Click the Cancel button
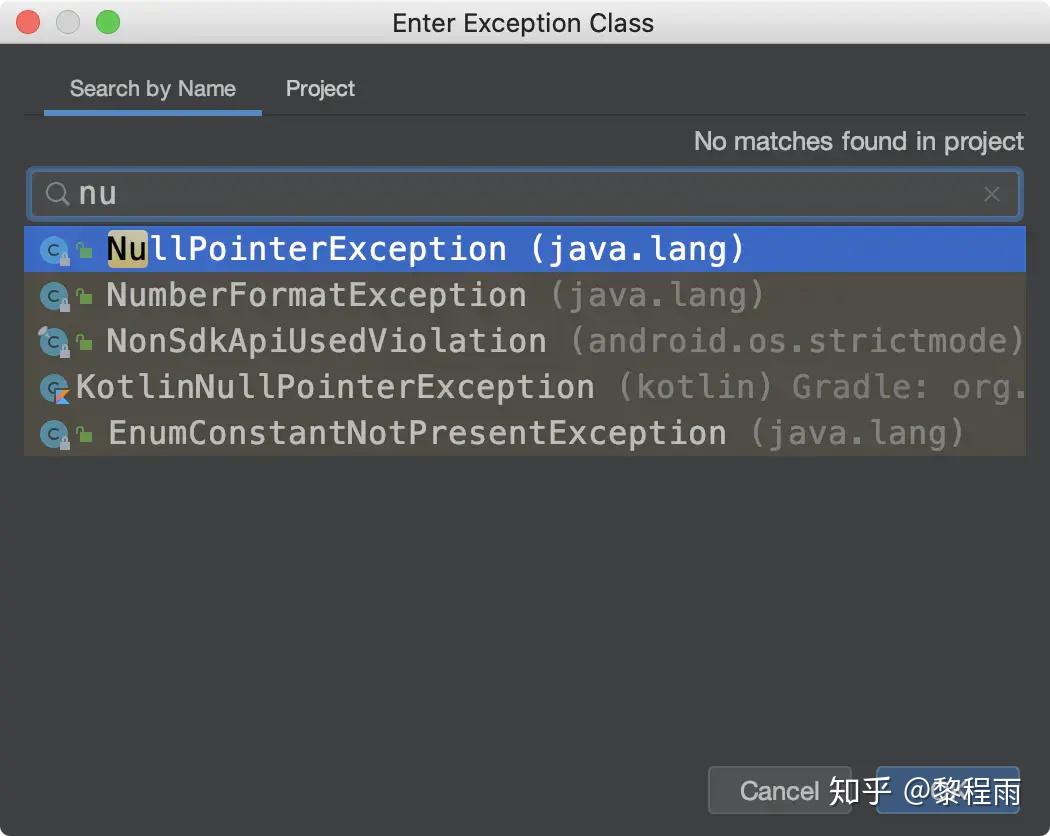The height and width of the screenshot is (836, 1050). 779,791
